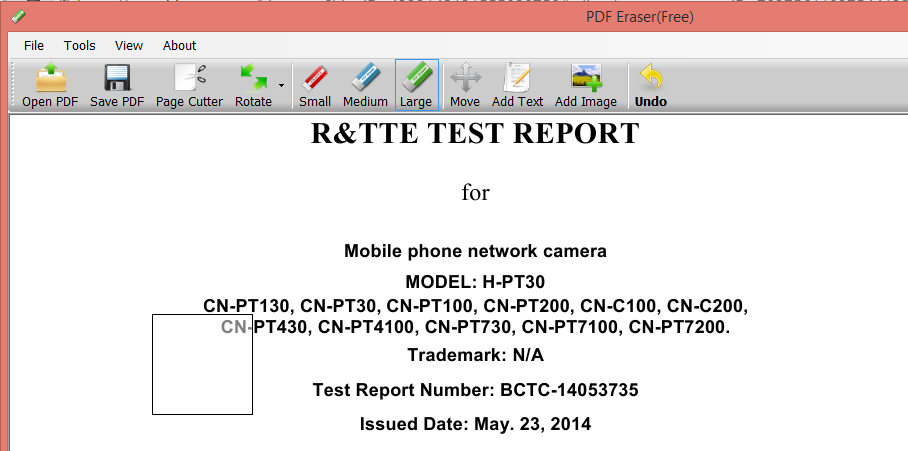The height and width of the screenshot is (451, 908).
Task: Click the word 'for' in the document
Action: [475, 192]
